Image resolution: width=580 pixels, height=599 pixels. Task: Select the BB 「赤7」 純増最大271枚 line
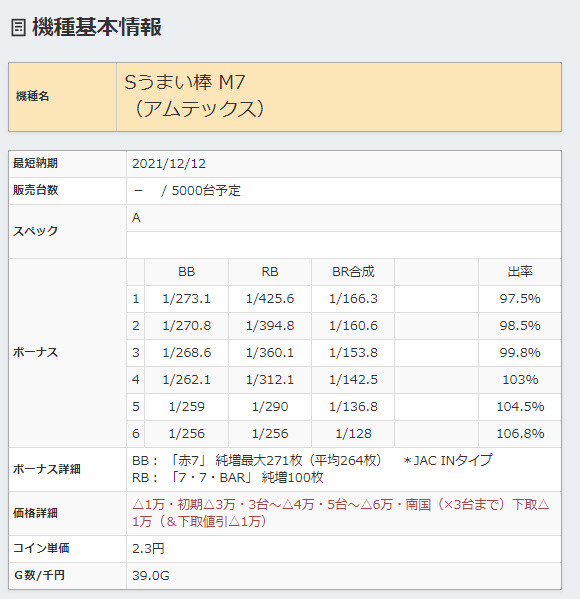(x=257, y=461)
